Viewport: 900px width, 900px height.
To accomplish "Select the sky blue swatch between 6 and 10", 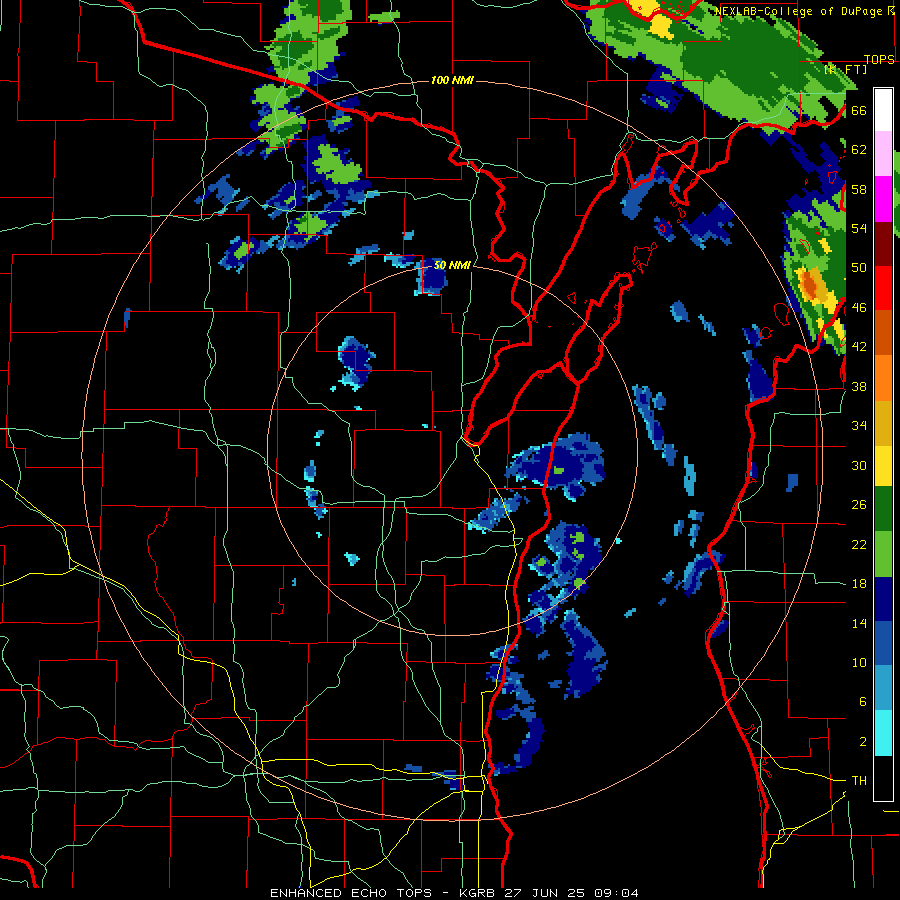I will pyautogui.click(x=883, y=688).
